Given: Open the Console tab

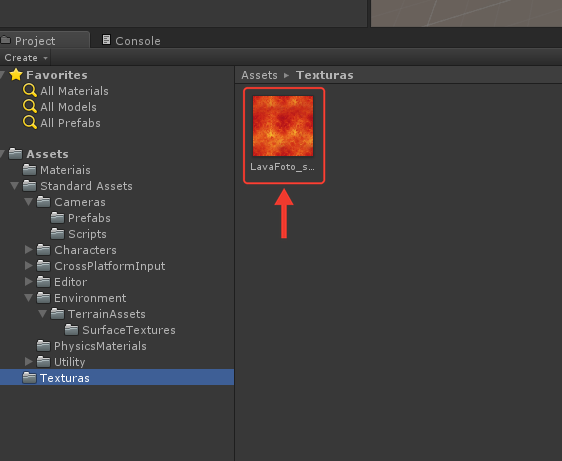Looking at the screenshot, I should (131, 41).
